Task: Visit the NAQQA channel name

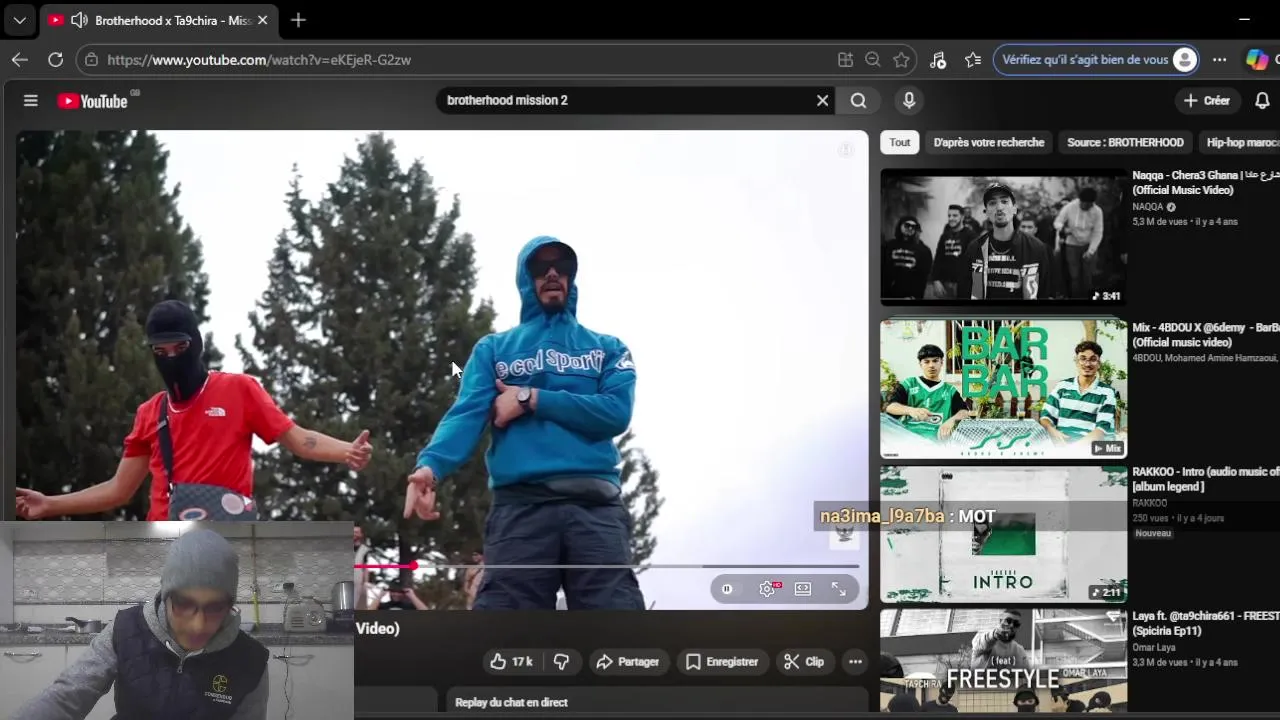Action: (x=1148, y=207)
